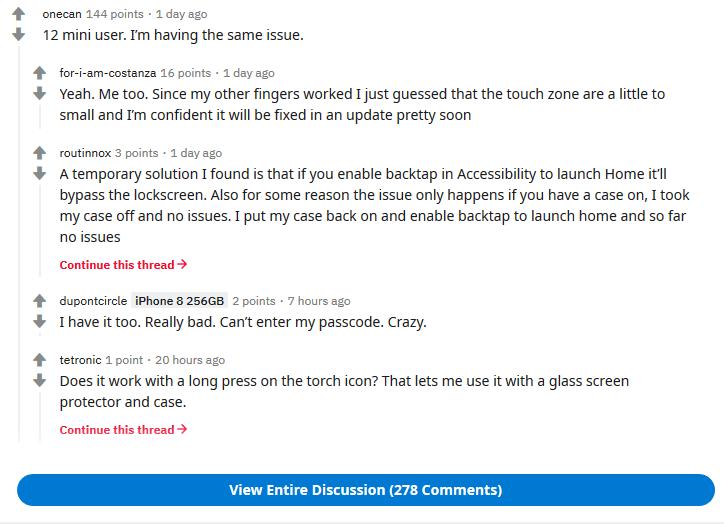This screenshot has width=724, height=524.
Task: Downvote onecan's 12 mini comment
Action: coord(18,35)
